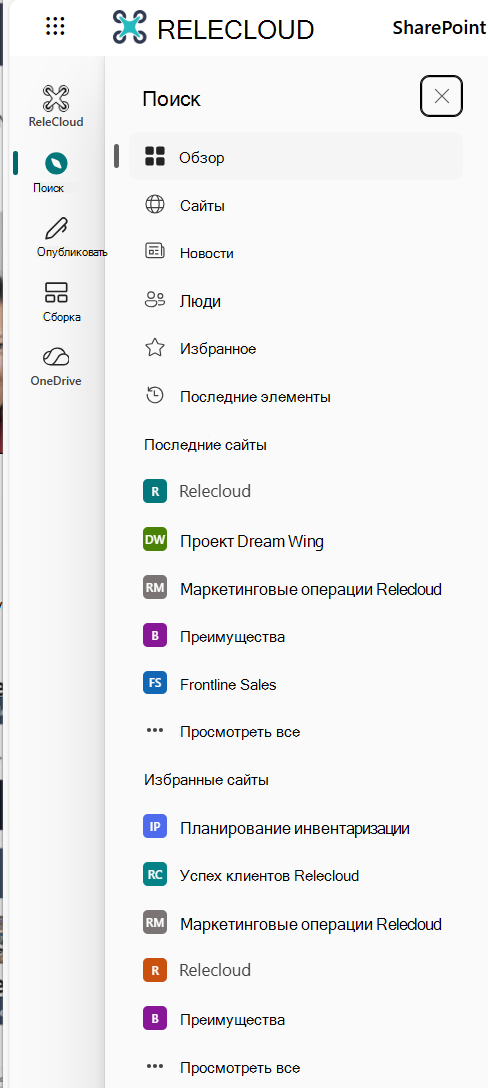The height and width of the screenshot is (1088, 488).
Task: Click ellipsis icon under Последние сайты
Action: [154, 731]
